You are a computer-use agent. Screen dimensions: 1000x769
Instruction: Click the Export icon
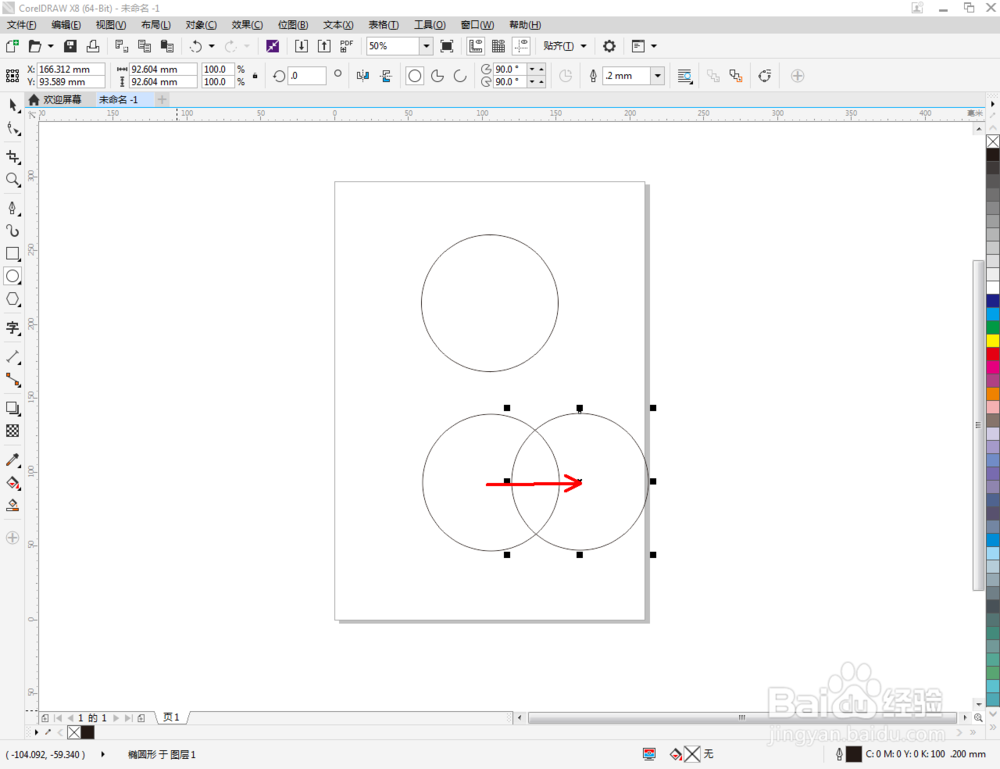coord(324,46)
